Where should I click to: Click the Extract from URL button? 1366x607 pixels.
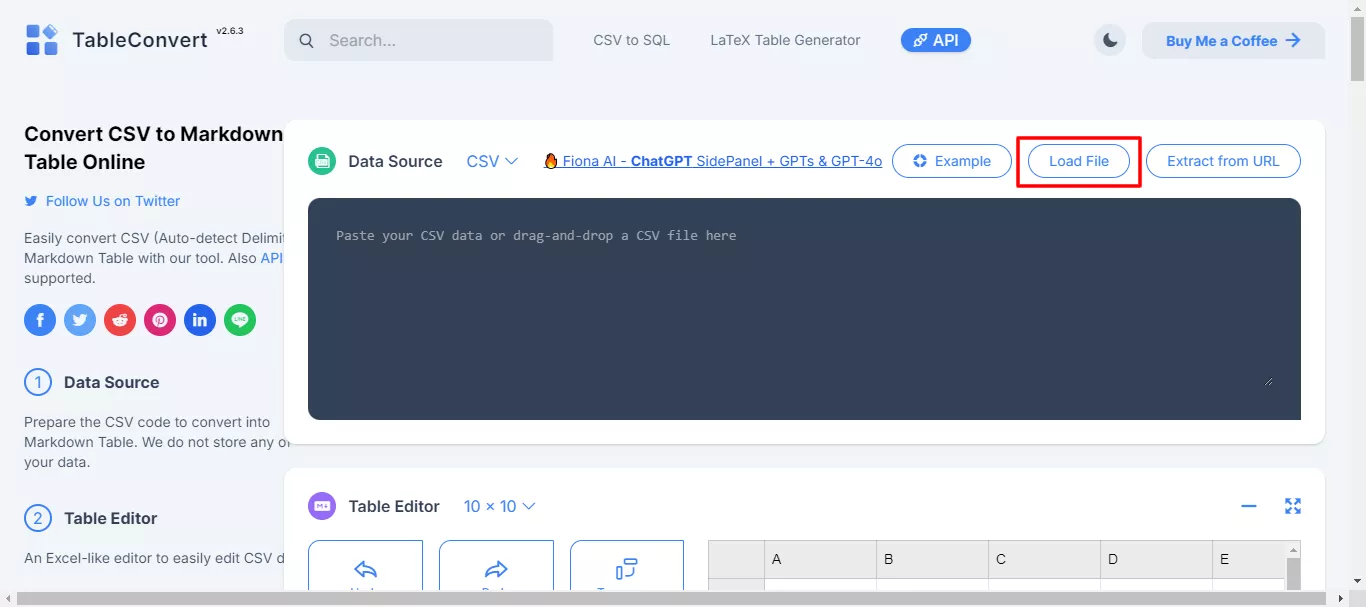tap(1222, 161)
